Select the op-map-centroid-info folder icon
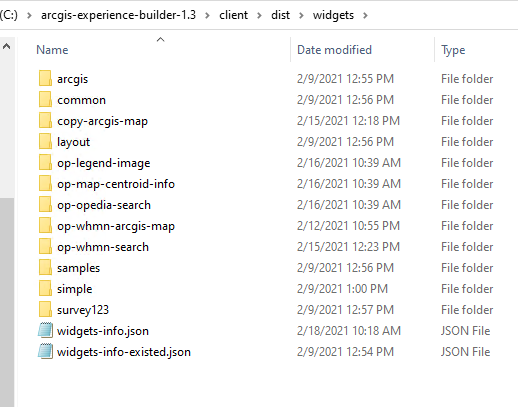 click(45, 184)
